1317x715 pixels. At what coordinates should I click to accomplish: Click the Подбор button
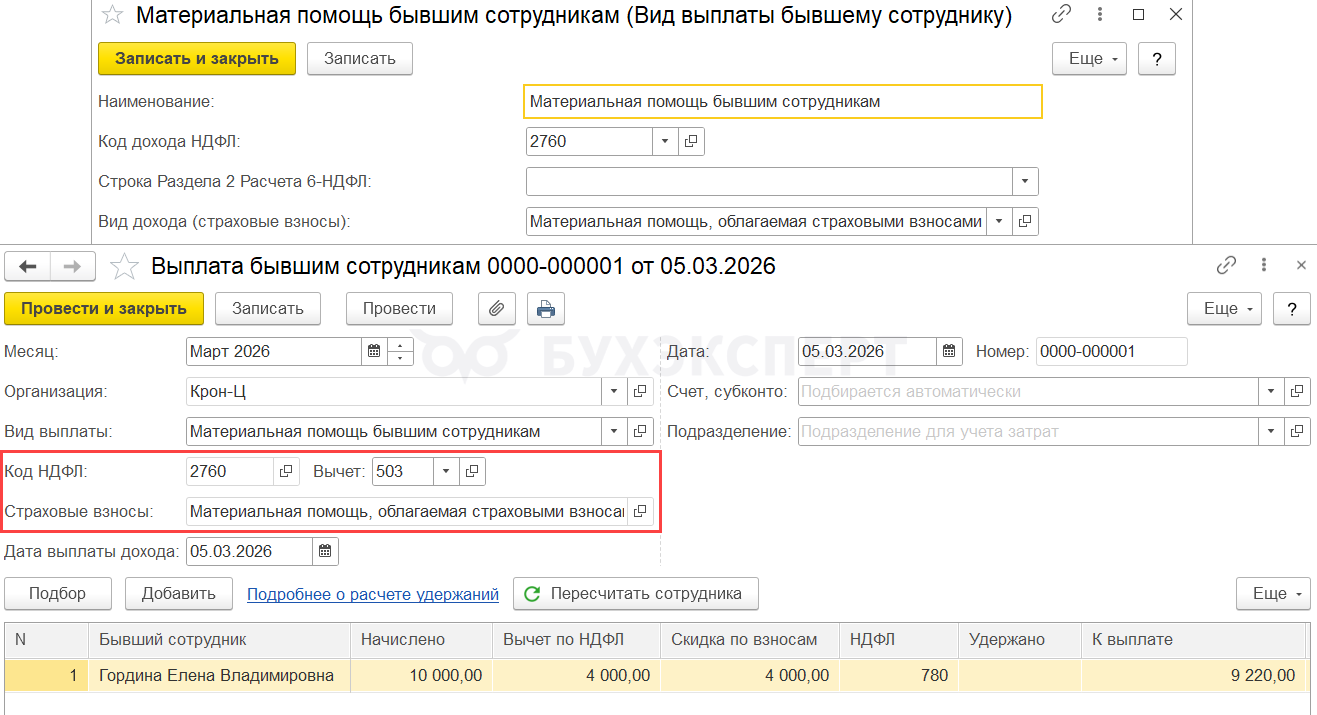58,593
